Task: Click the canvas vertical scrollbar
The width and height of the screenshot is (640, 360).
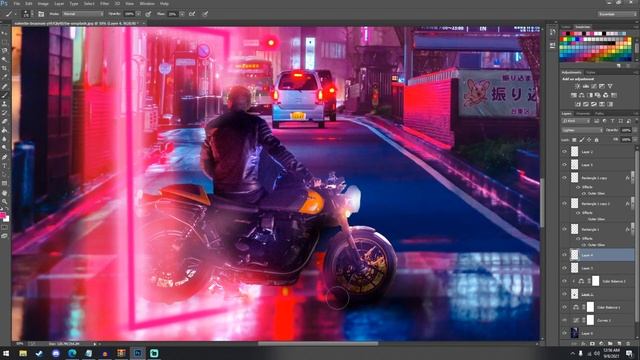Action: click(x=542, y=202)
